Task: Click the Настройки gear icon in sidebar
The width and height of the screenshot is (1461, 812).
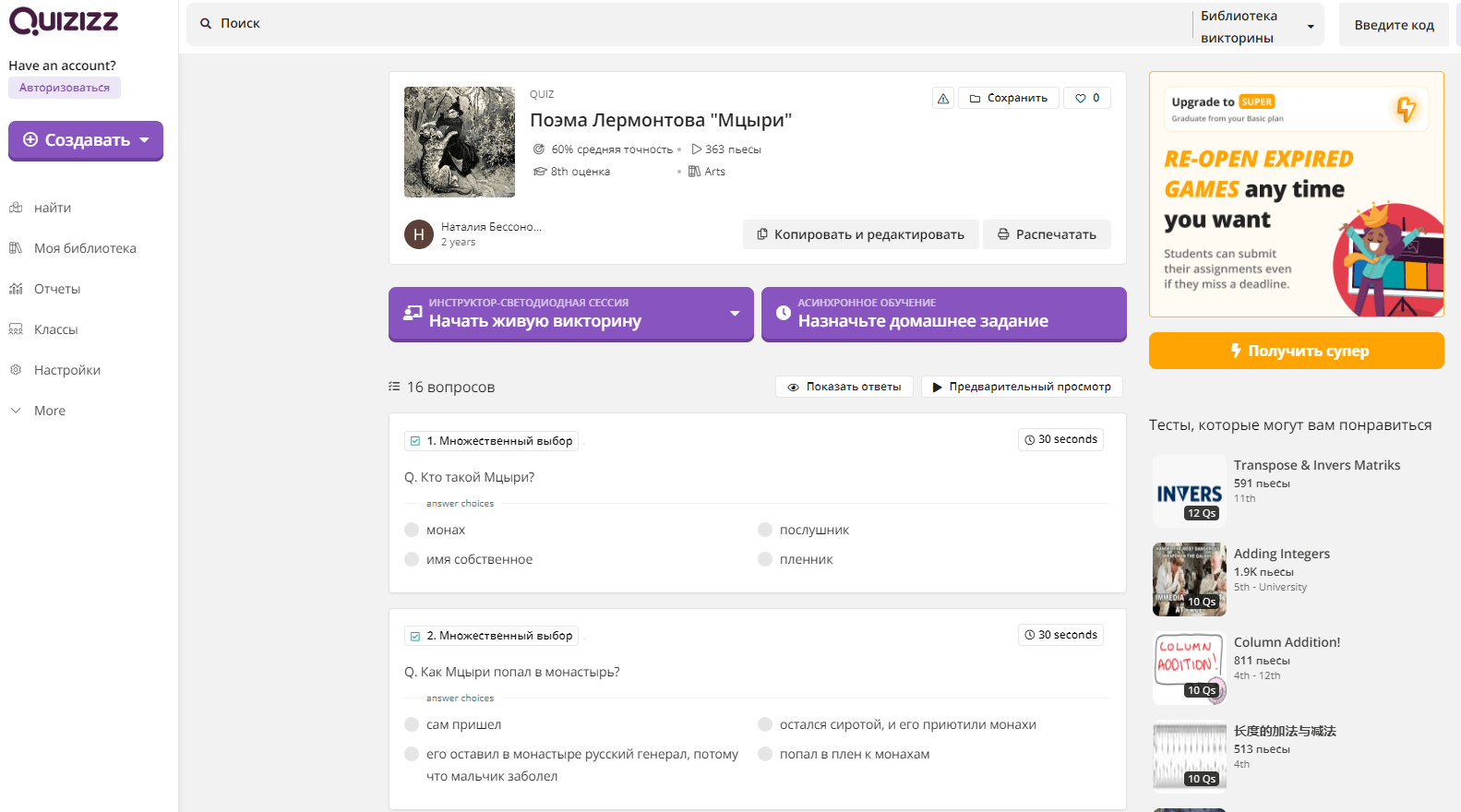Action: click(16, 370)
